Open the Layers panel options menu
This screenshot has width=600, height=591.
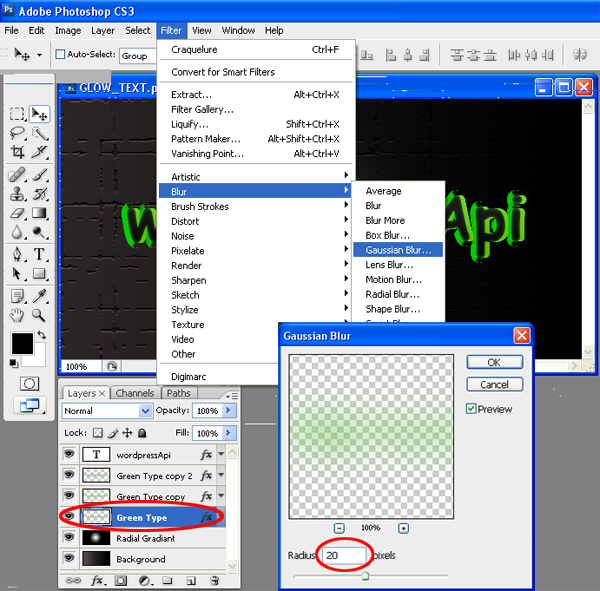[232, 395]
